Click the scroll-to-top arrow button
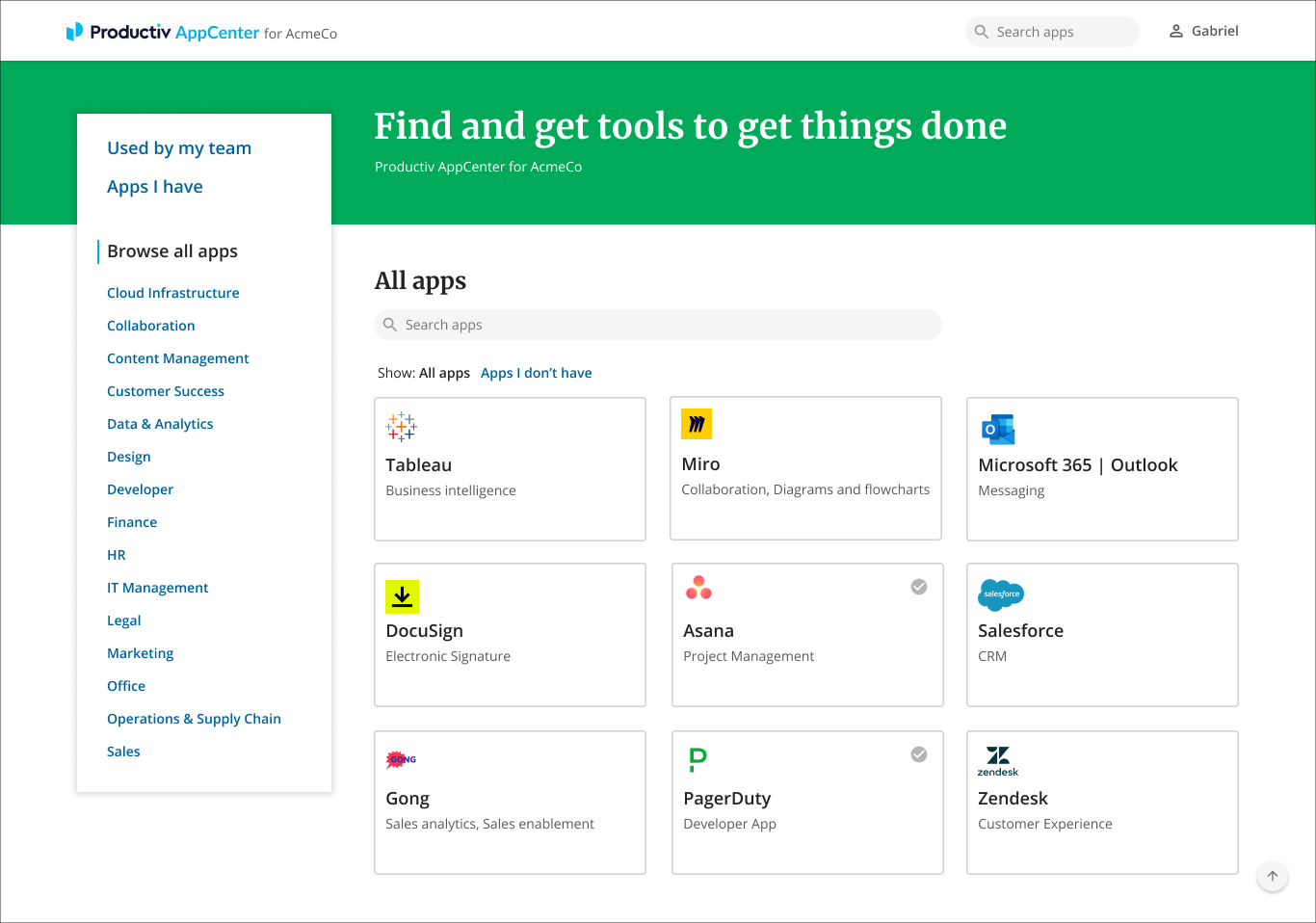Viewport: 1316px width, 923px height. click(x=1272, y=876)
